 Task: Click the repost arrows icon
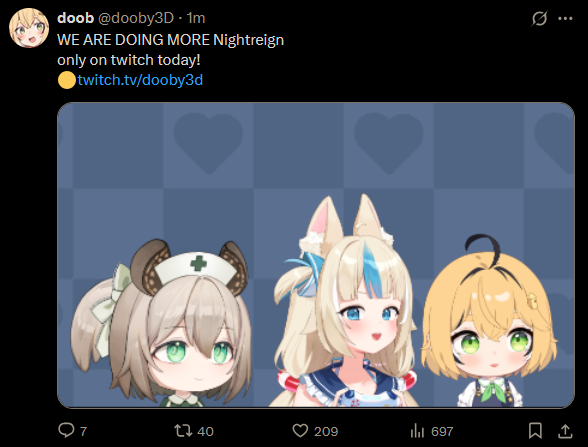pyautogui.click(x=183, y=430)
